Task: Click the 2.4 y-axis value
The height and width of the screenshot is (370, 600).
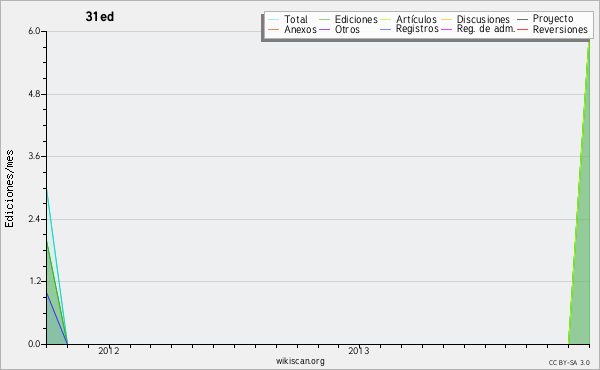Action: (x=34, y=219)
